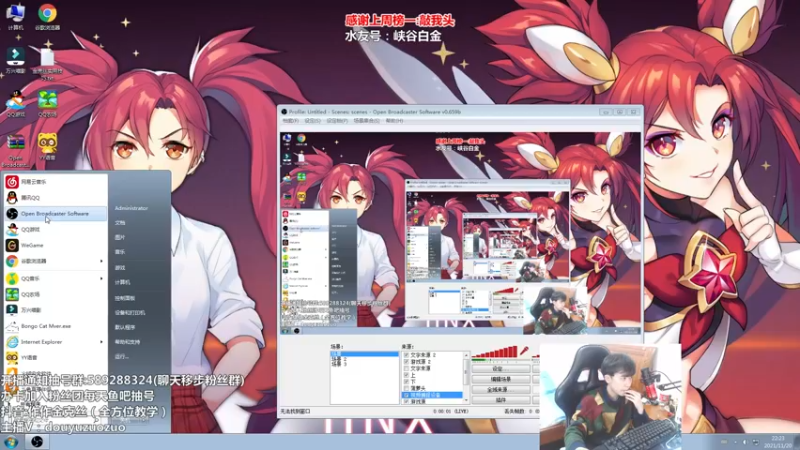Select the 万兴喵影 desktop icon
Image resolution: width=800 pixels, height=450 pixels.
[15, 60]
